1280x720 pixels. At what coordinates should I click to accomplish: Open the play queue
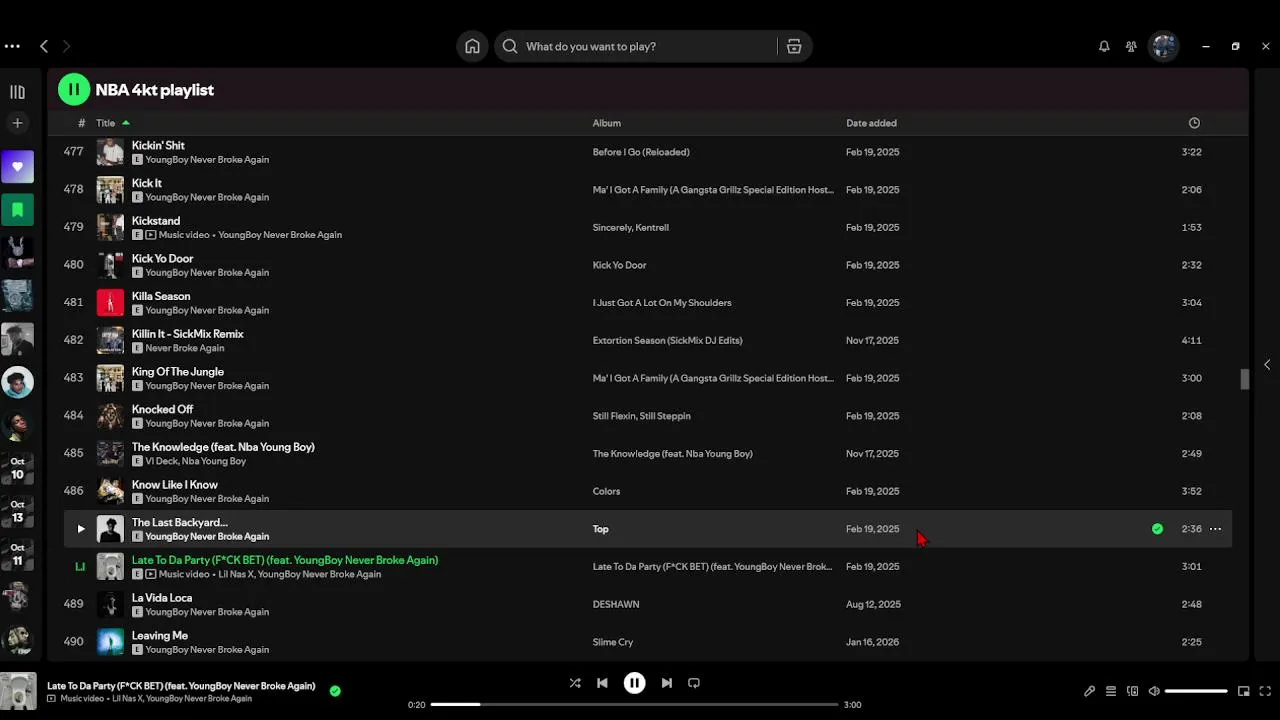click(x=1111, y=691)
